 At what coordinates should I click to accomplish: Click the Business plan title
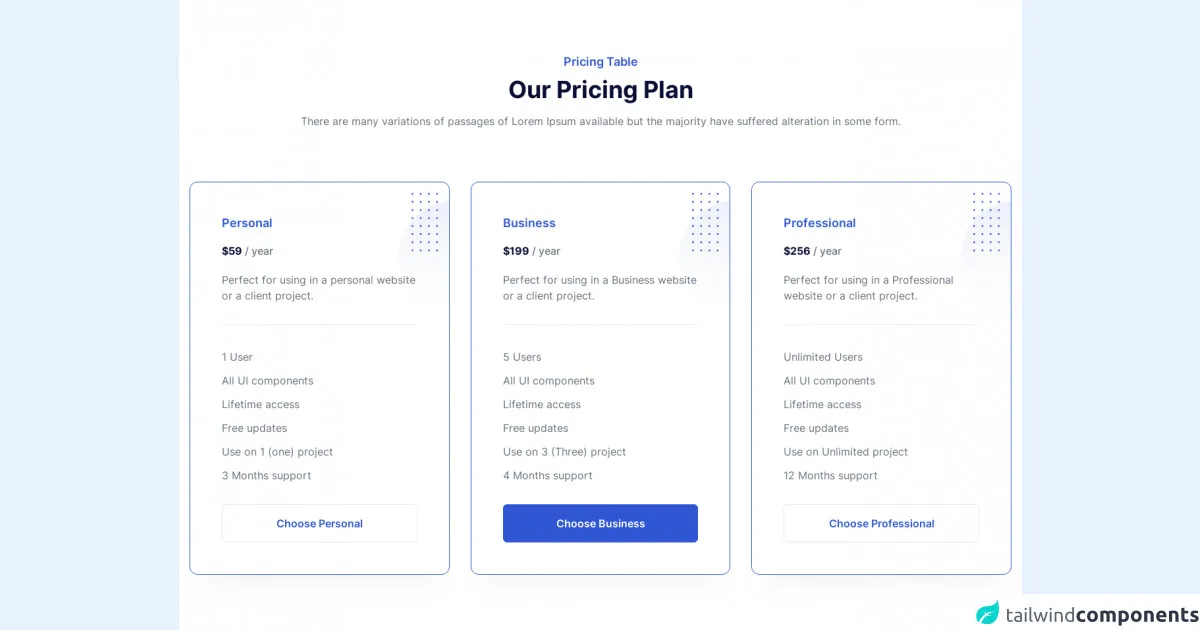[x=529, y=223]
